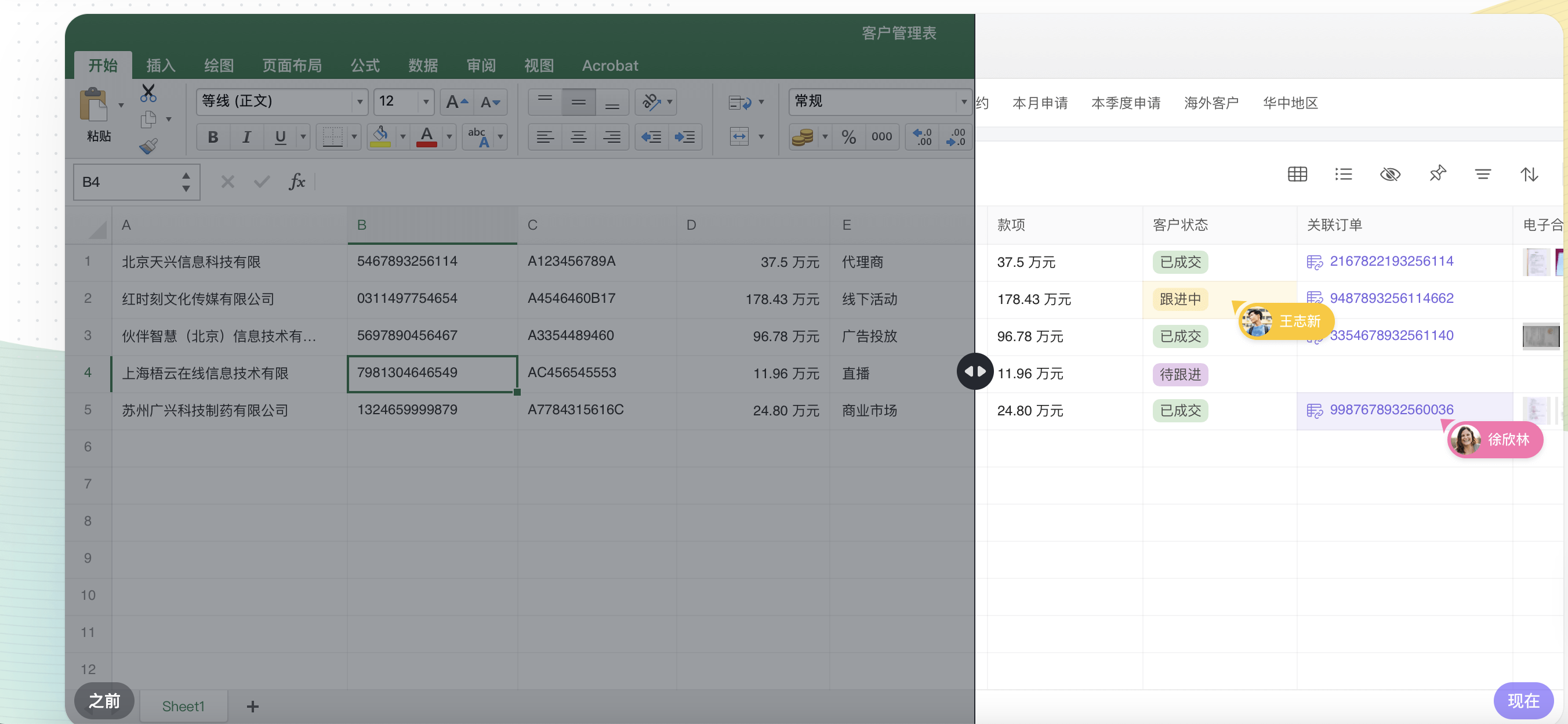Image resolution: width=1568 pixels, height=724 pixels.
Task: Click the merge cells icon
Action: click(739, 137)
